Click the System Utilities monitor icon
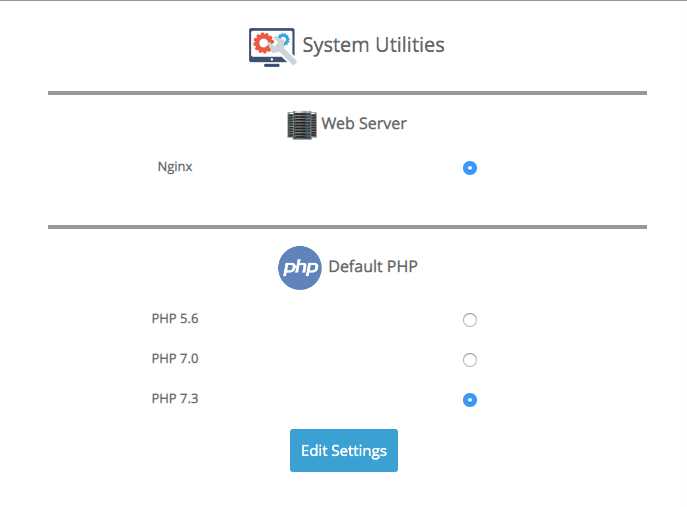687x507 pixels. 272,46
